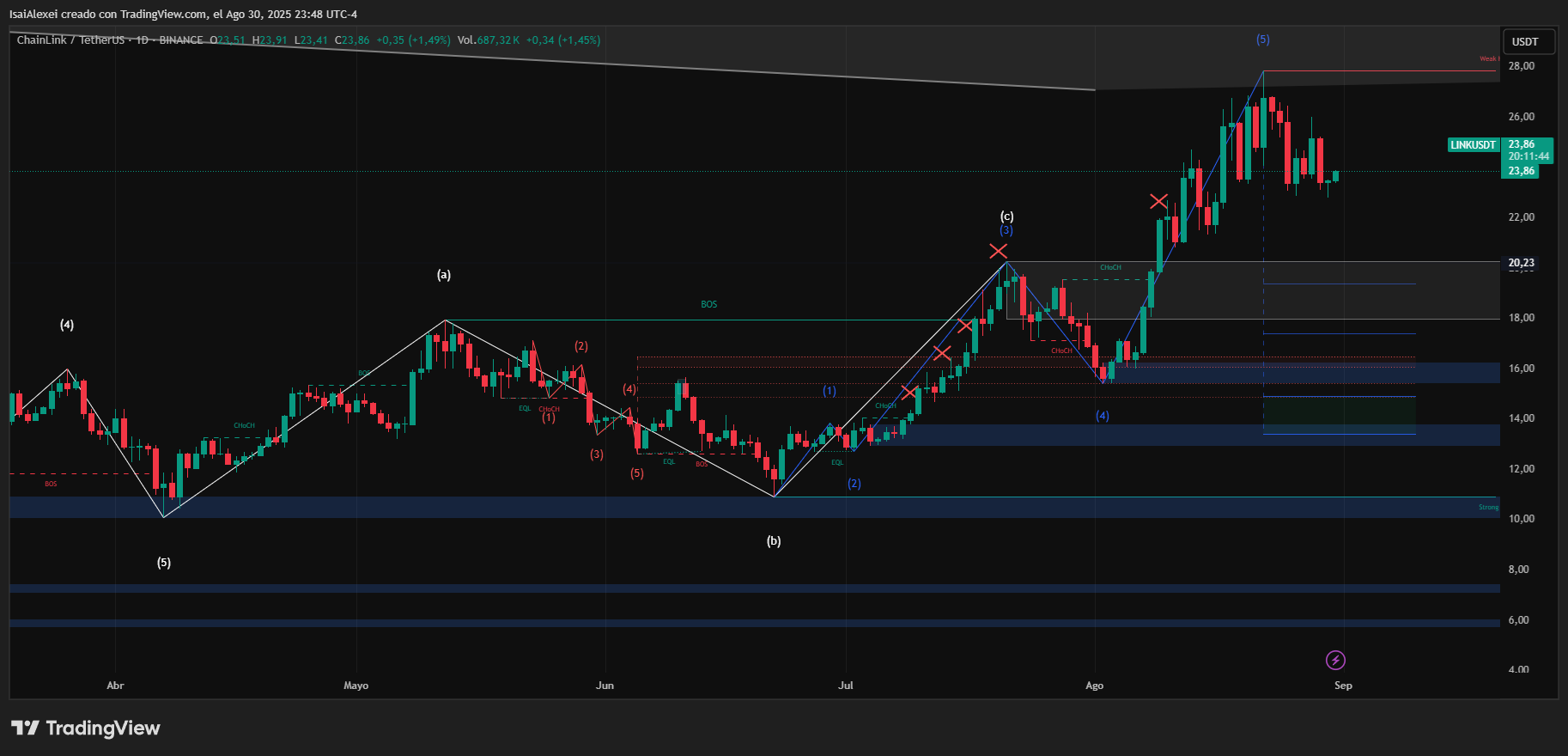
Task: Click the Sep label on the time axis
Action: click(1343, 686)
